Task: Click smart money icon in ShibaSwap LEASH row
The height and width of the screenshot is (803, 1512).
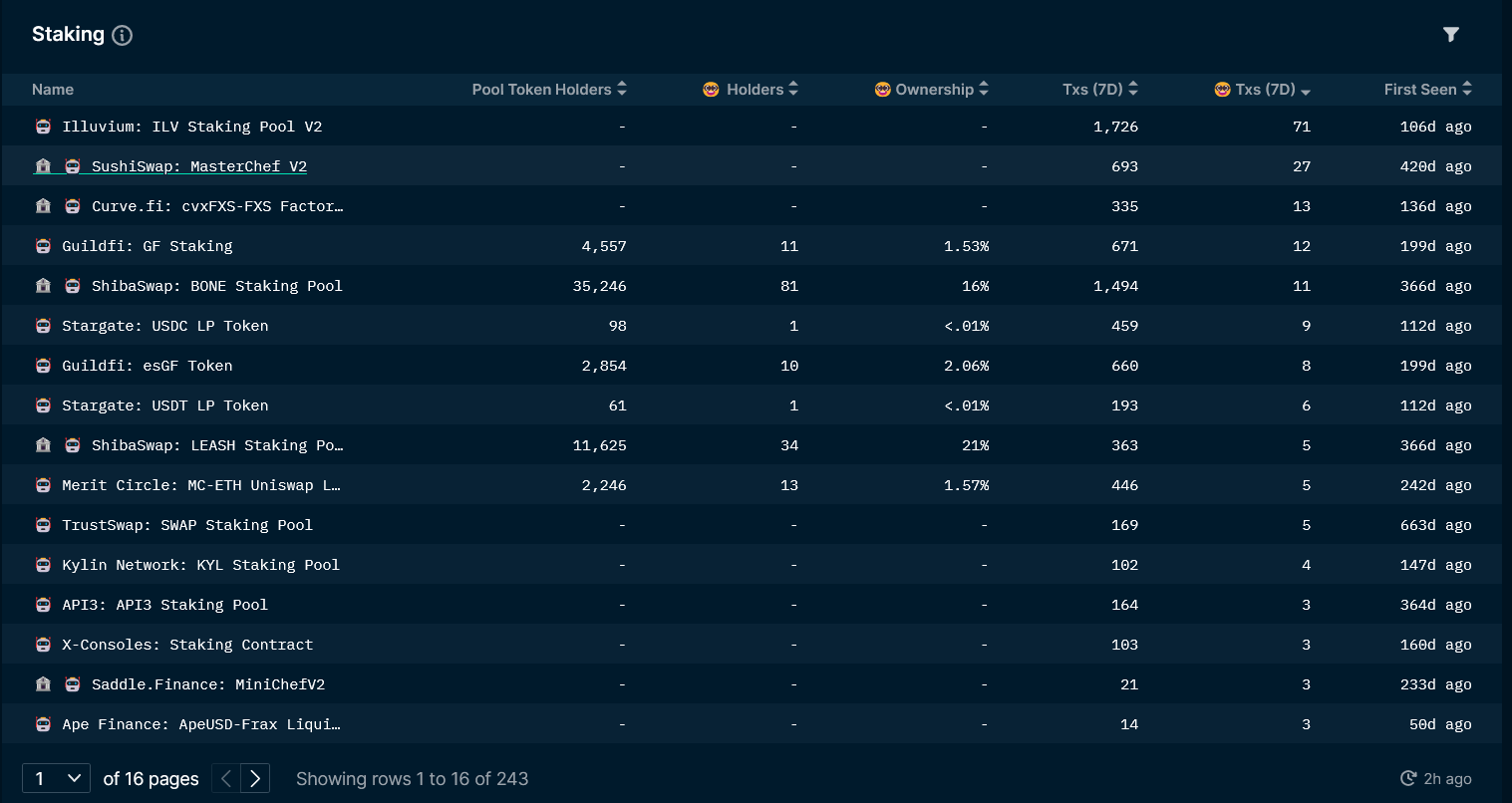Action: click(73, 445)
